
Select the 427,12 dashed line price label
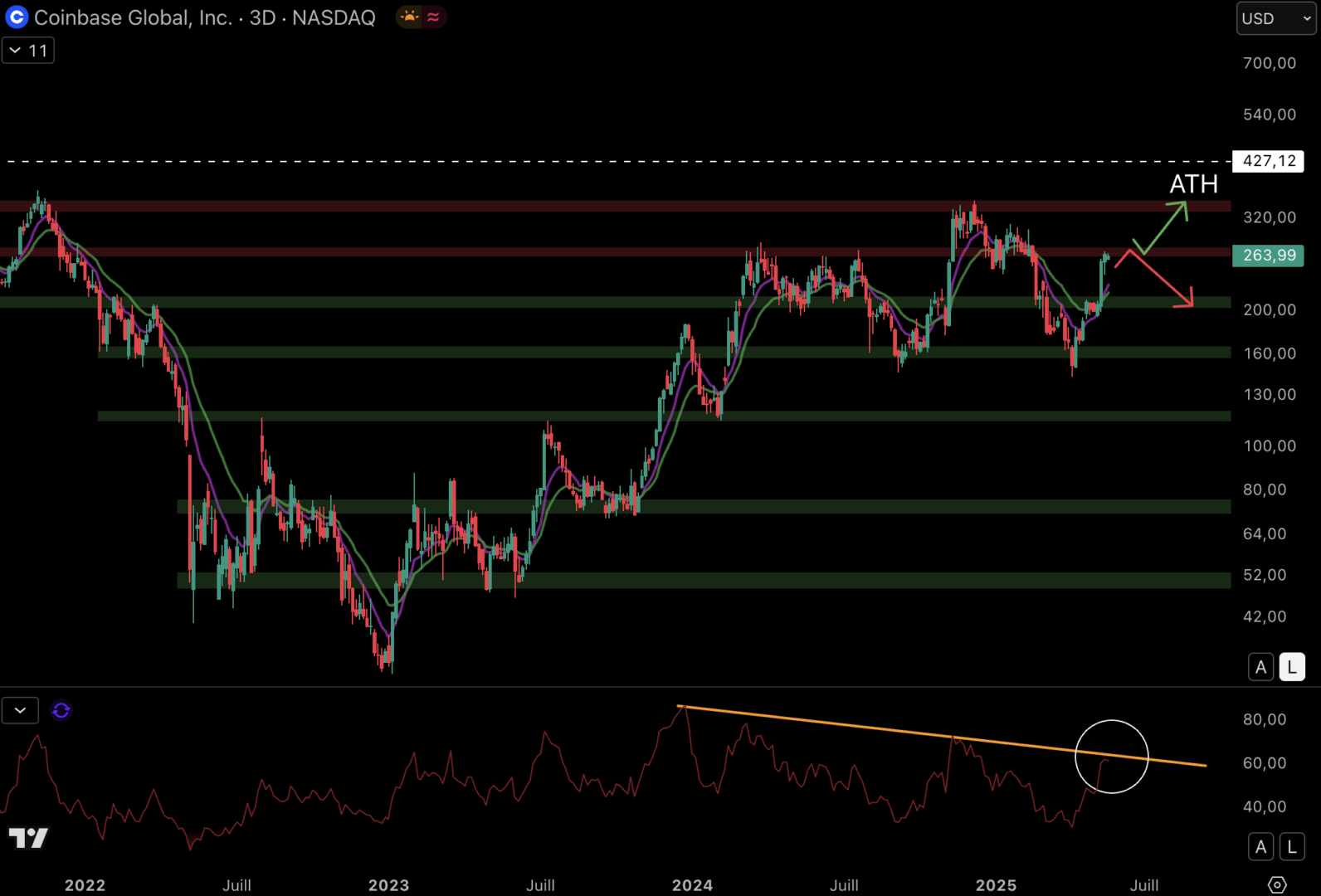pyautogui.click(x=1269, y=161)
